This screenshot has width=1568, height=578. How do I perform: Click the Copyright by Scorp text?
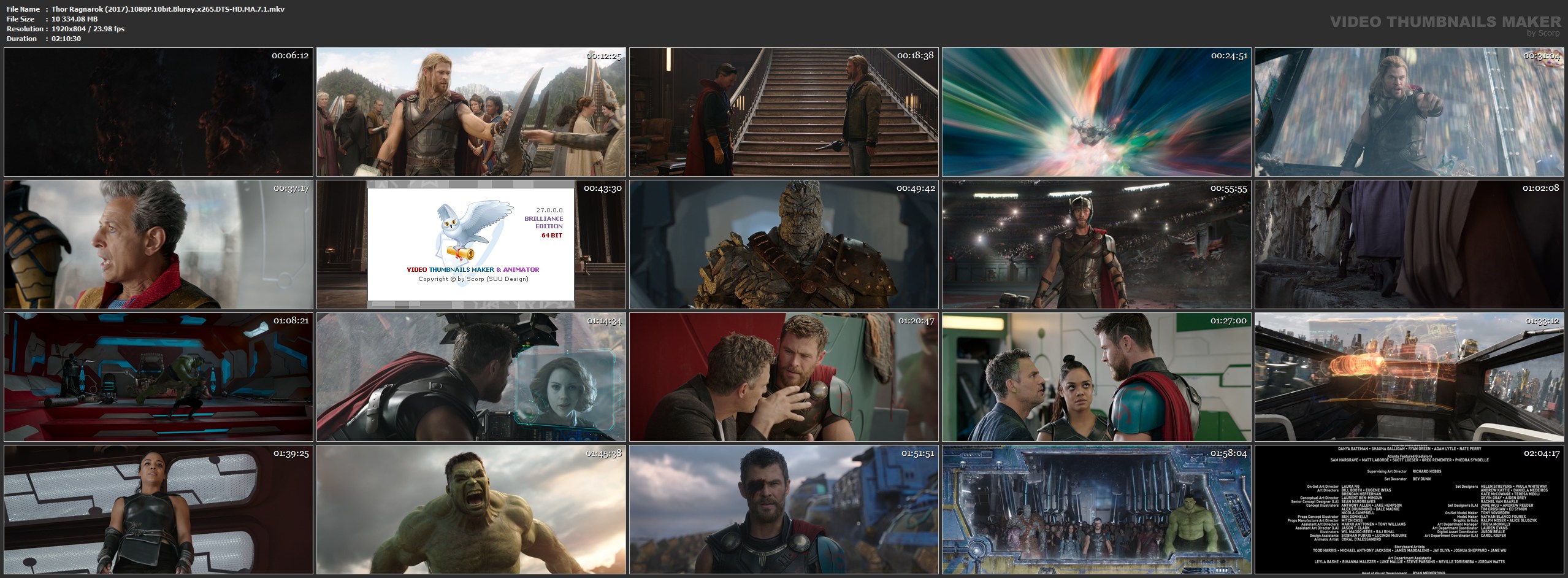pyautogui.click(x=473, y=279)
